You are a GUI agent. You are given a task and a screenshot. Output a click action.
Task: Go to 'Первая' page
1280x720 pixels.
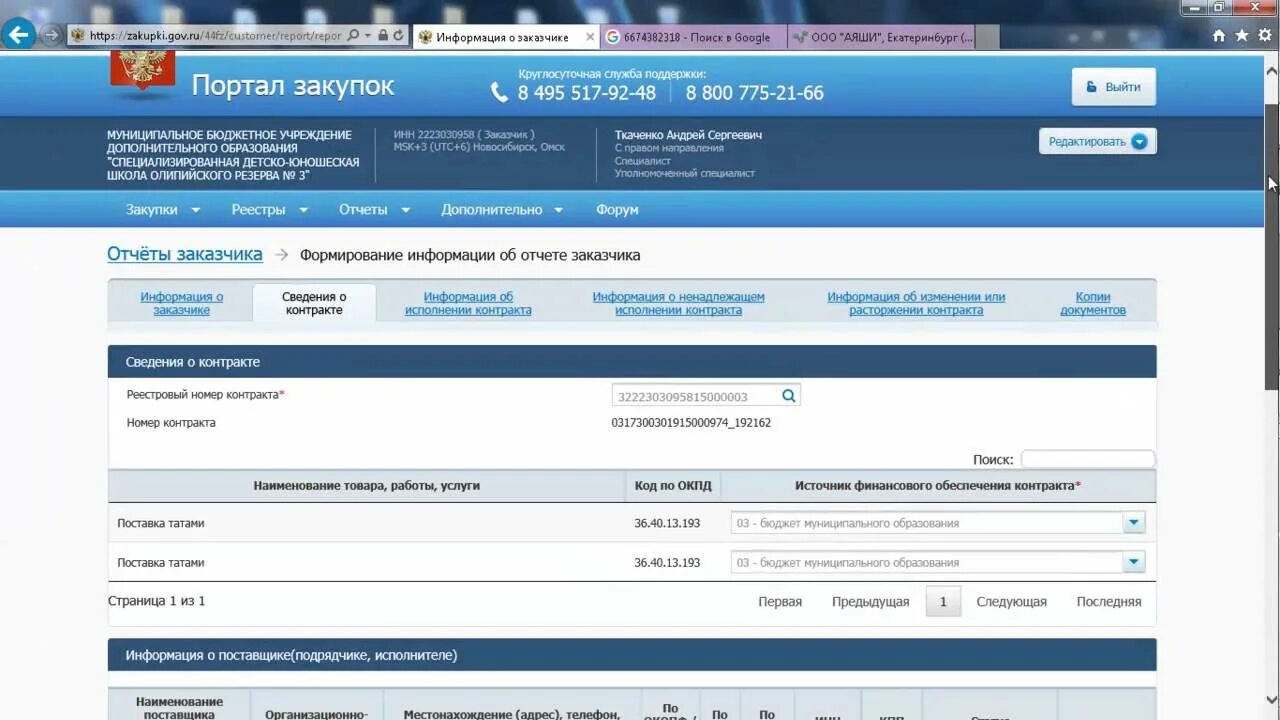pyautogui.click(x=780, y=602)
